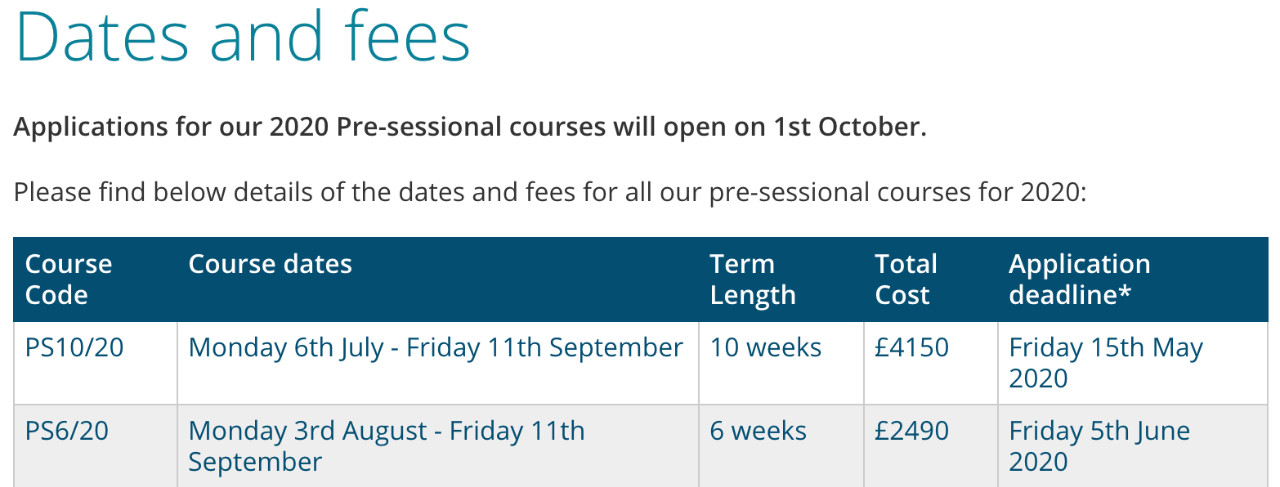Viewport: 1280px width, 487px height.
Task: Select the £2490 total cost cell
Action: pyautogui.click(x=911, y=431)
